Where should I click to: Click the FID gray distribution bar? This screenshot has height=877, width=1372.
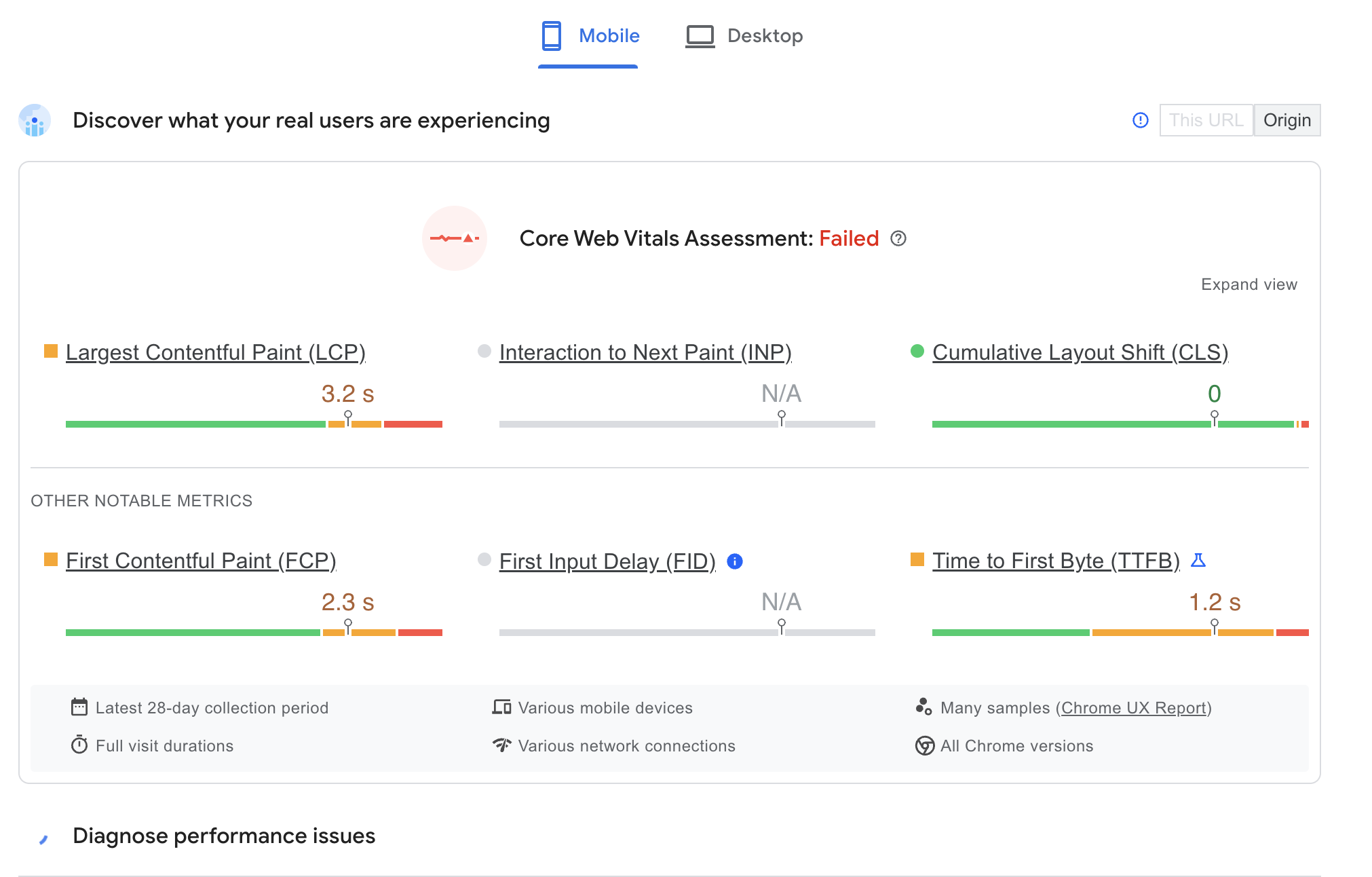[687, 633]
